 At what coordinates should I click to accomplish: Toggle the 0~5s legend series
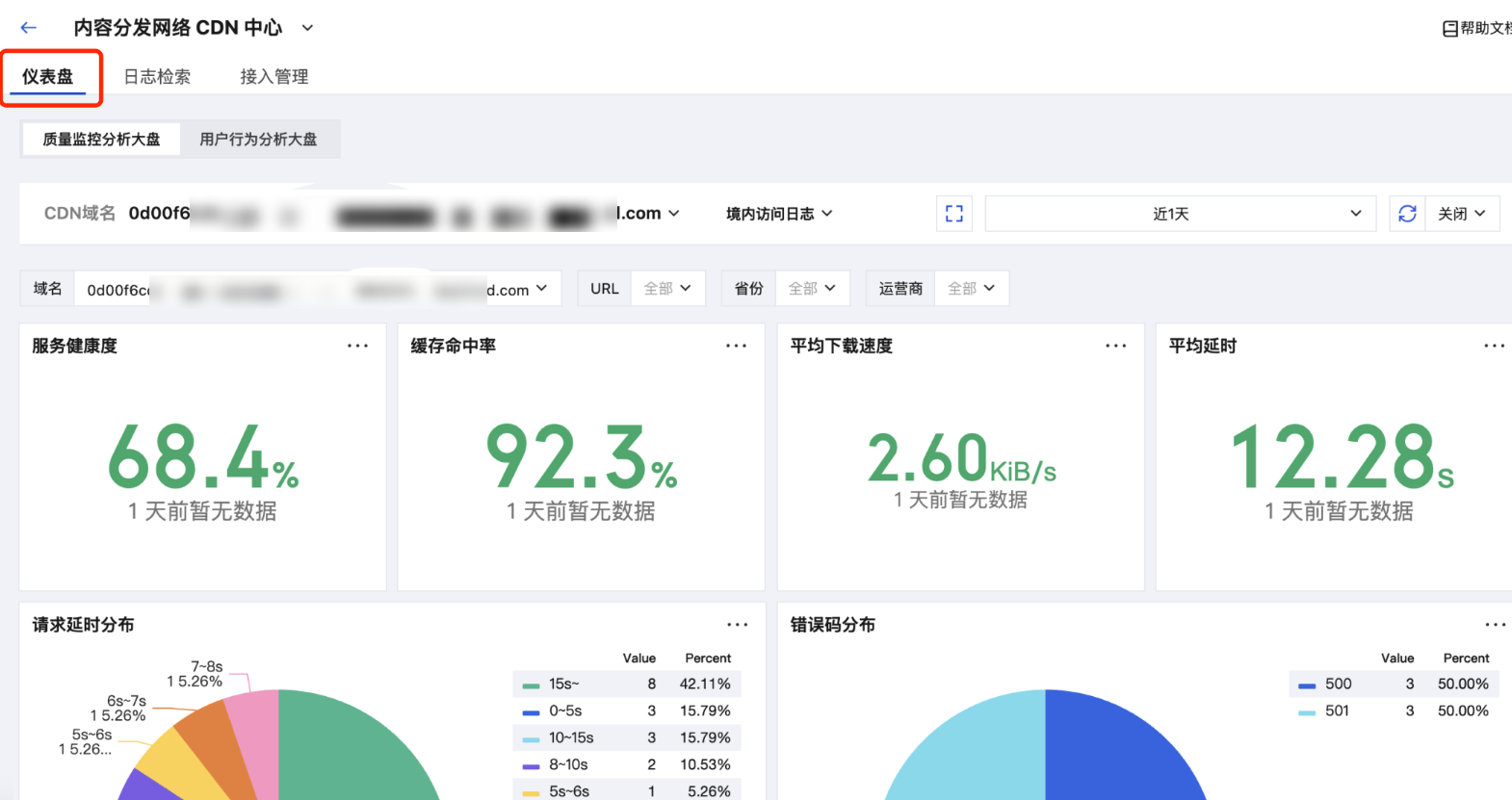564,711
